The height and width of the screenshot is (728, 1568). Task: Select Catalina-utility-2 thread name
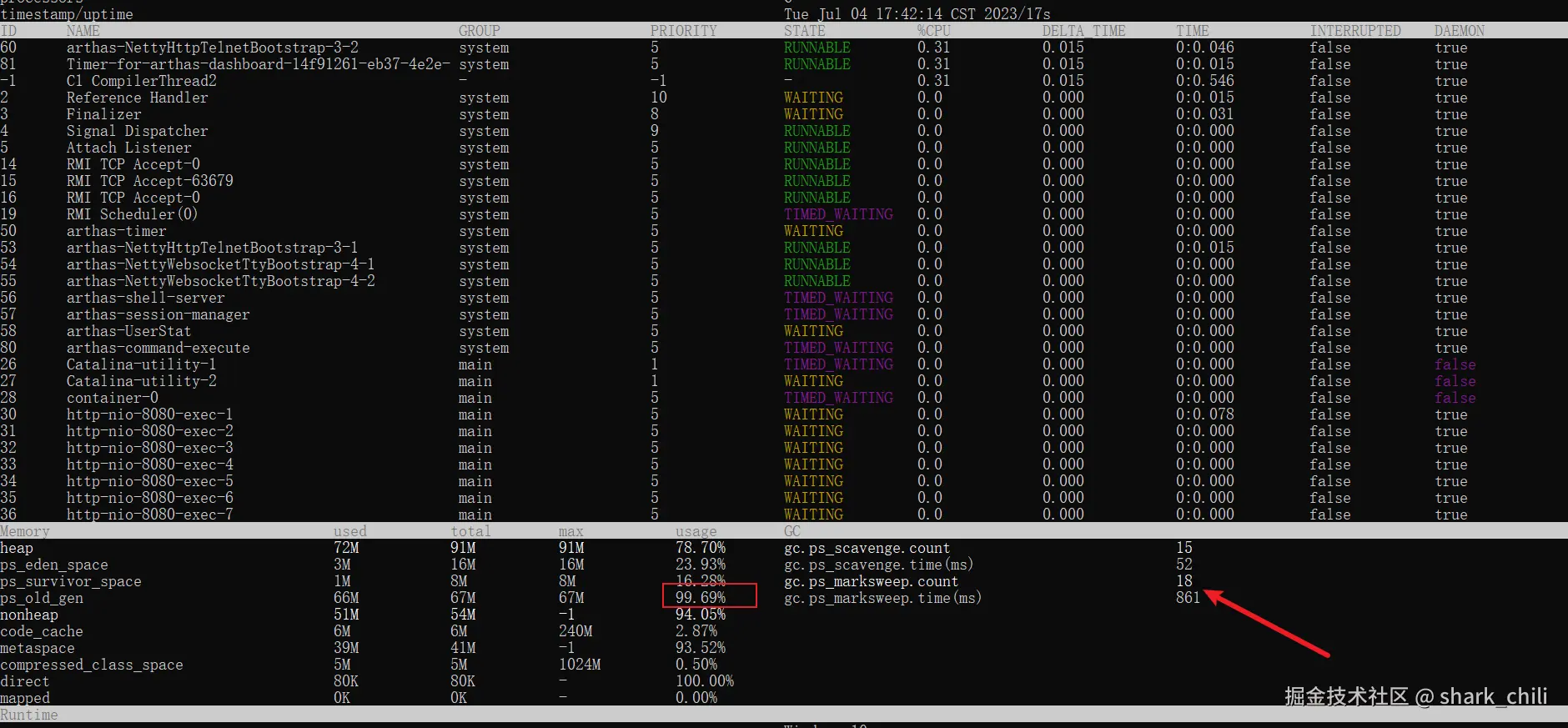(x=142, y=381)
